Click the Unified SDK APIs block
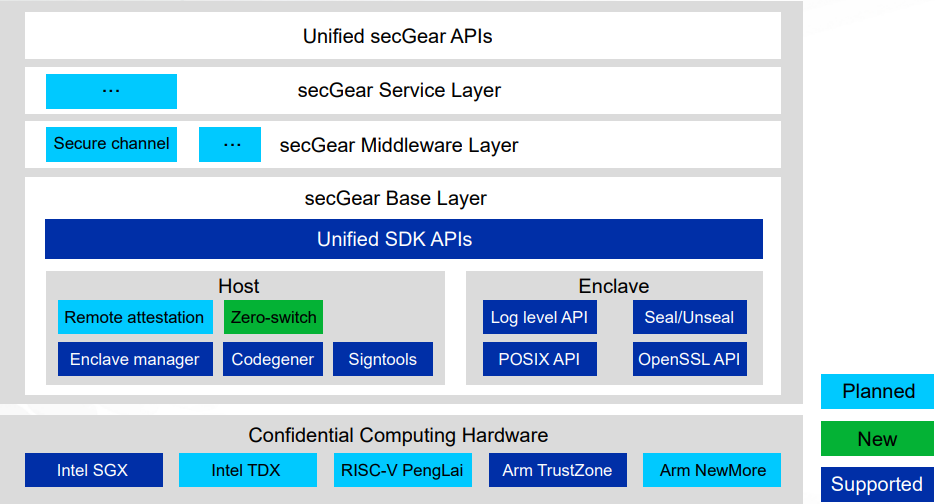The width and height of the screenshot is (935, 504). click(403, 239)
